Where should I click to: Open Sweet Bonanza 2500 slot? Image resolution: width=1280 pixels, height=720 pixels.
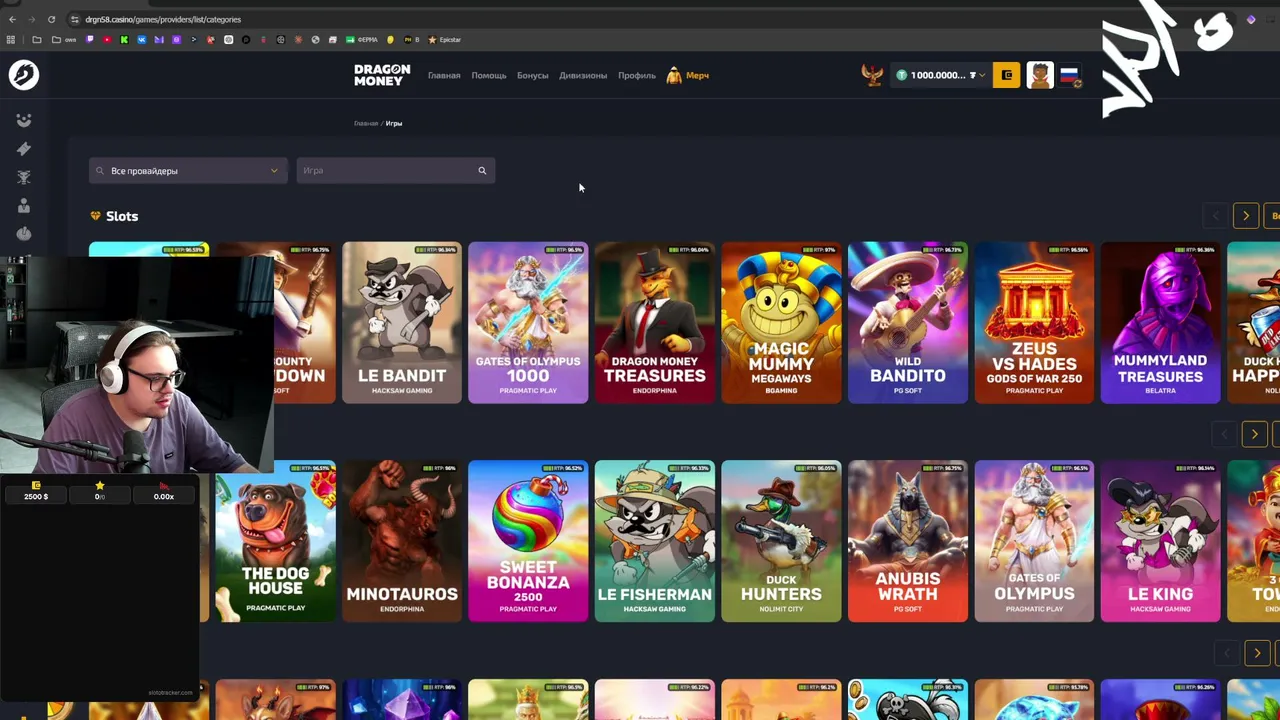(528, 541)
